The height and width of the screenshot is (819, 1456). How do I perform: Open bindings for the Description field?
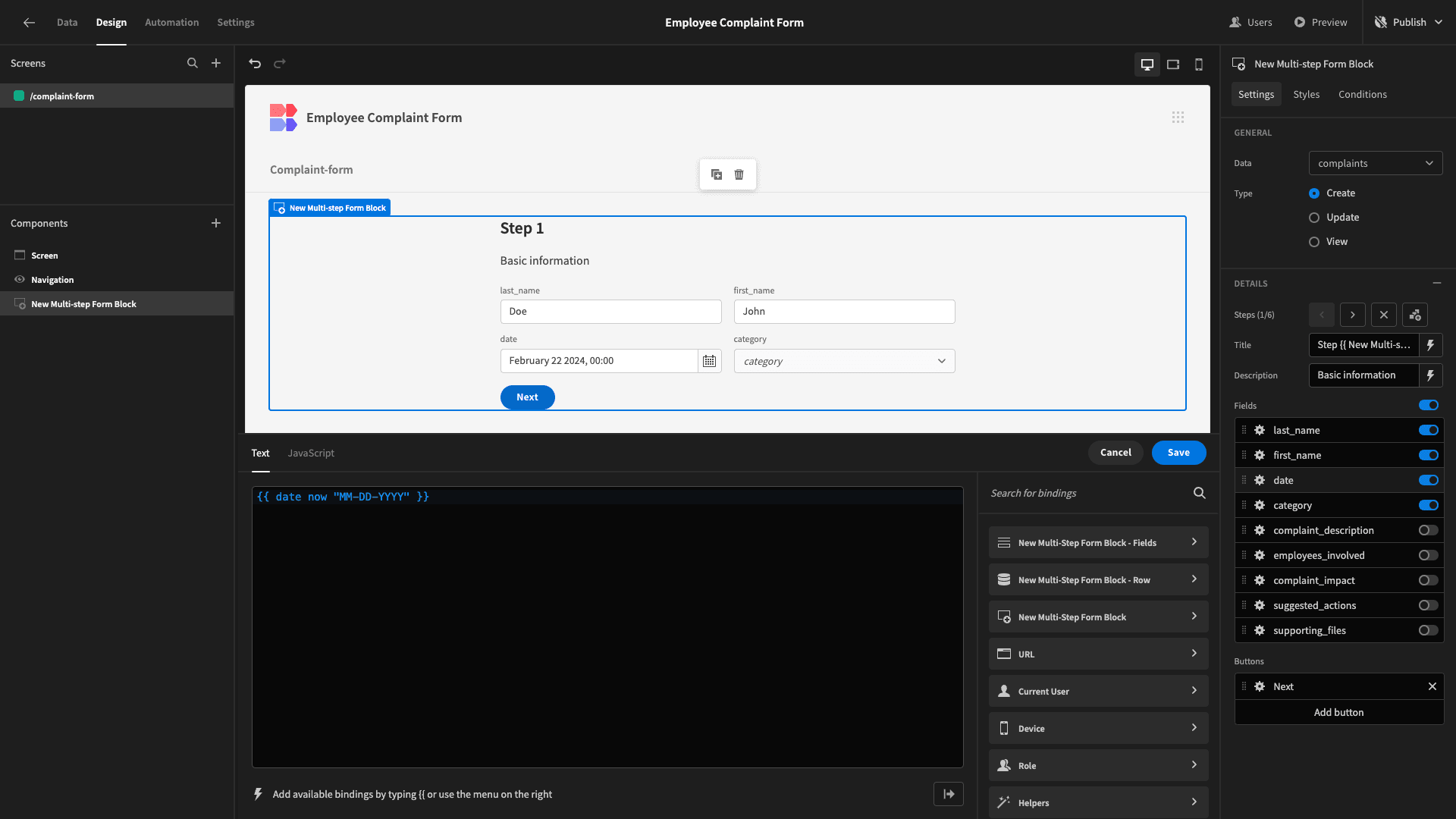(1430, 375)
